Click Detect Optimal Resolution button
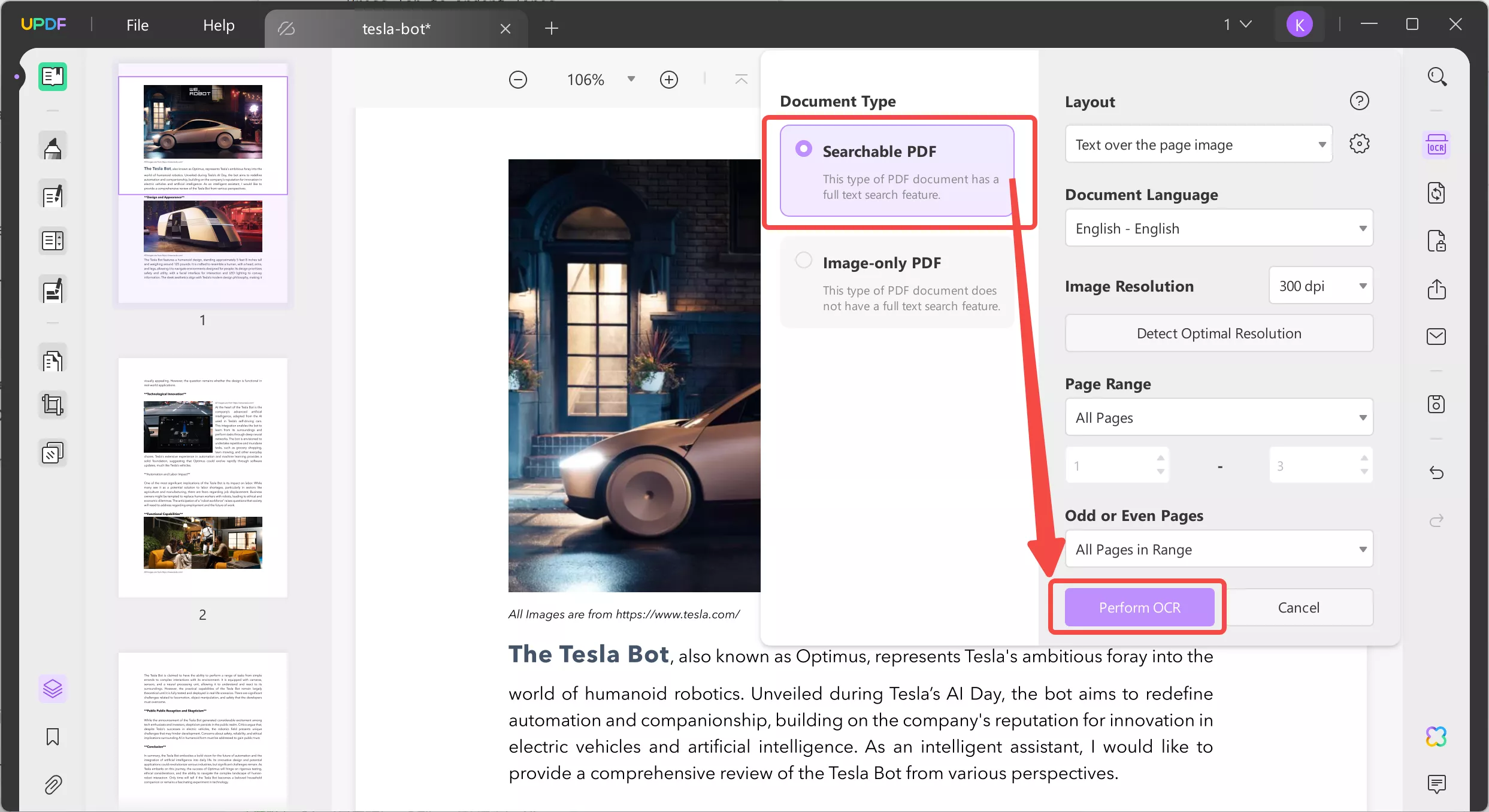This screenshot has width=1489, height=812. 1219,333
